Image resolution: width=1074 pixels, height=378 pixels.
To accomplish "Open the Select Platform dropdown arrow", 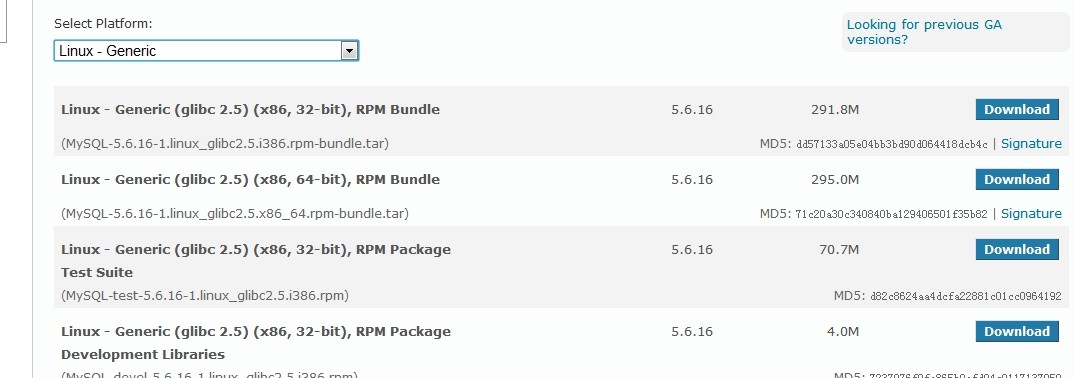I will 349,51.
